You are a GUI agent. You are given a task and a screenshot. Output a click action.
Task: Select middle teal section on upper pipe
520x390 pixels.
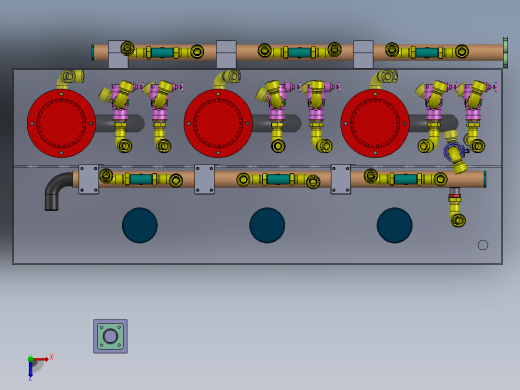point(300,53)
